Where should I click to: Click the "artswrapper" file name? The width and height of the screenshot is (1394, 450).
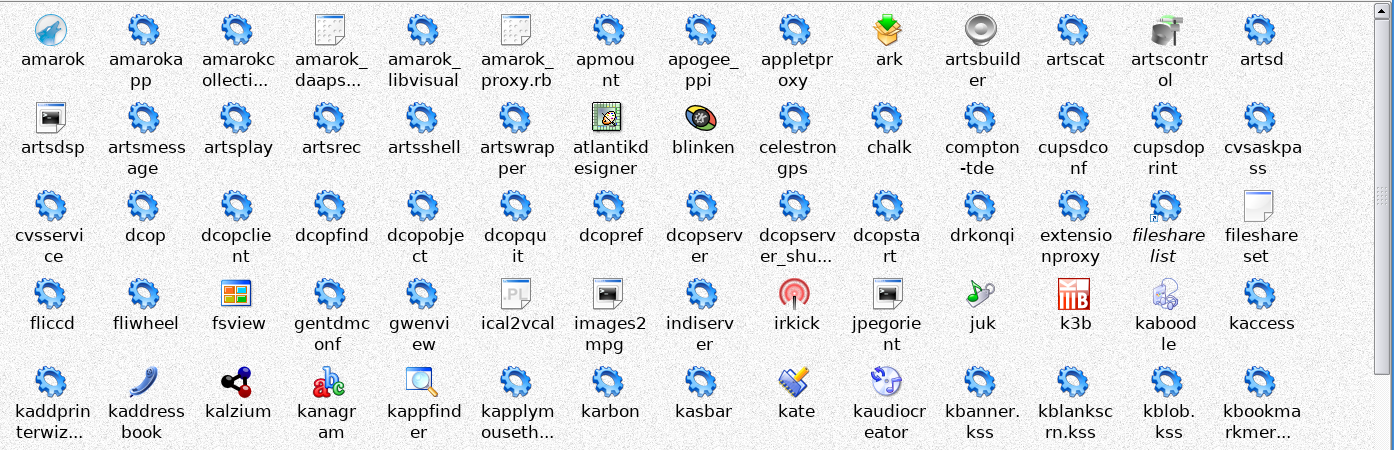click(516, 158)
